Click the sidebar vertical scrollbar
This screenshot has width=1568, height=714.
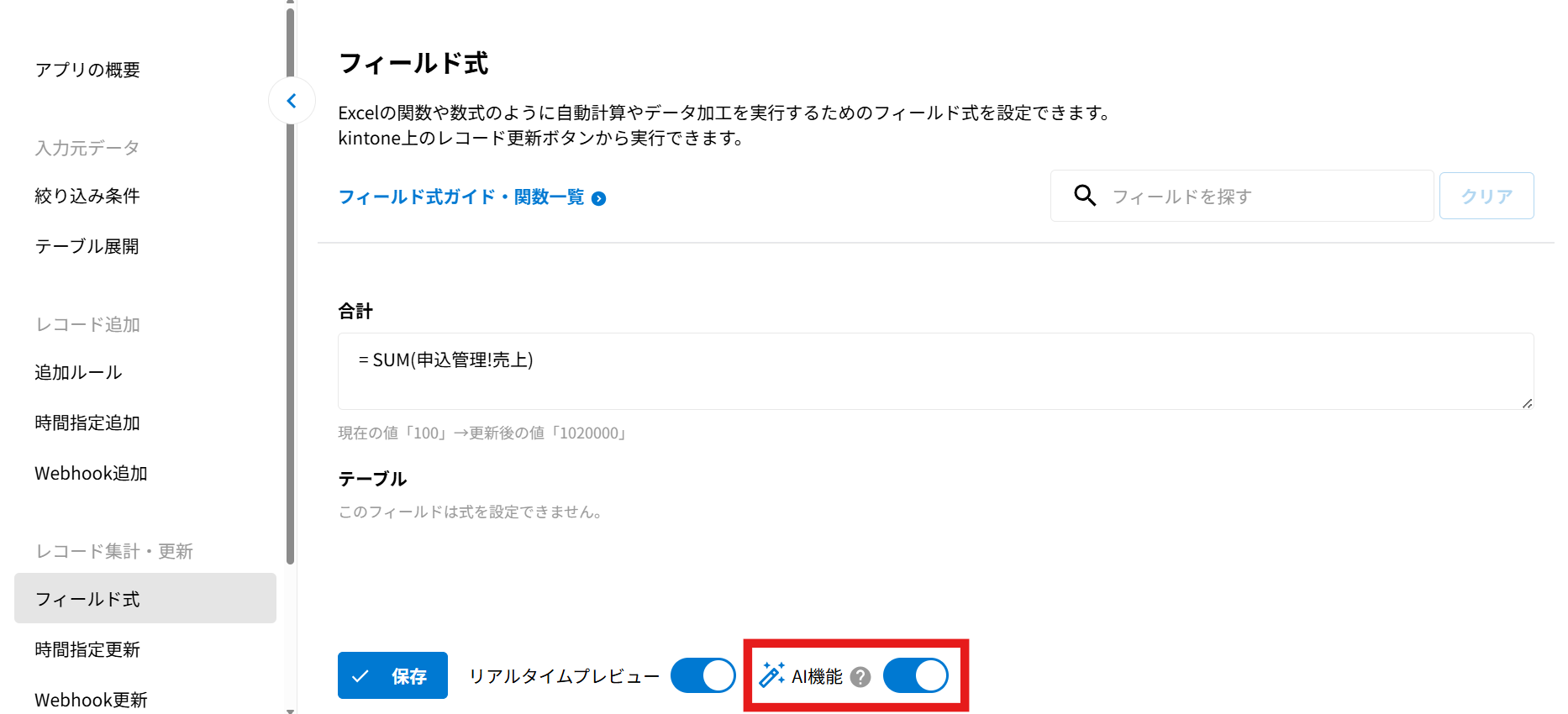point(291,286)
